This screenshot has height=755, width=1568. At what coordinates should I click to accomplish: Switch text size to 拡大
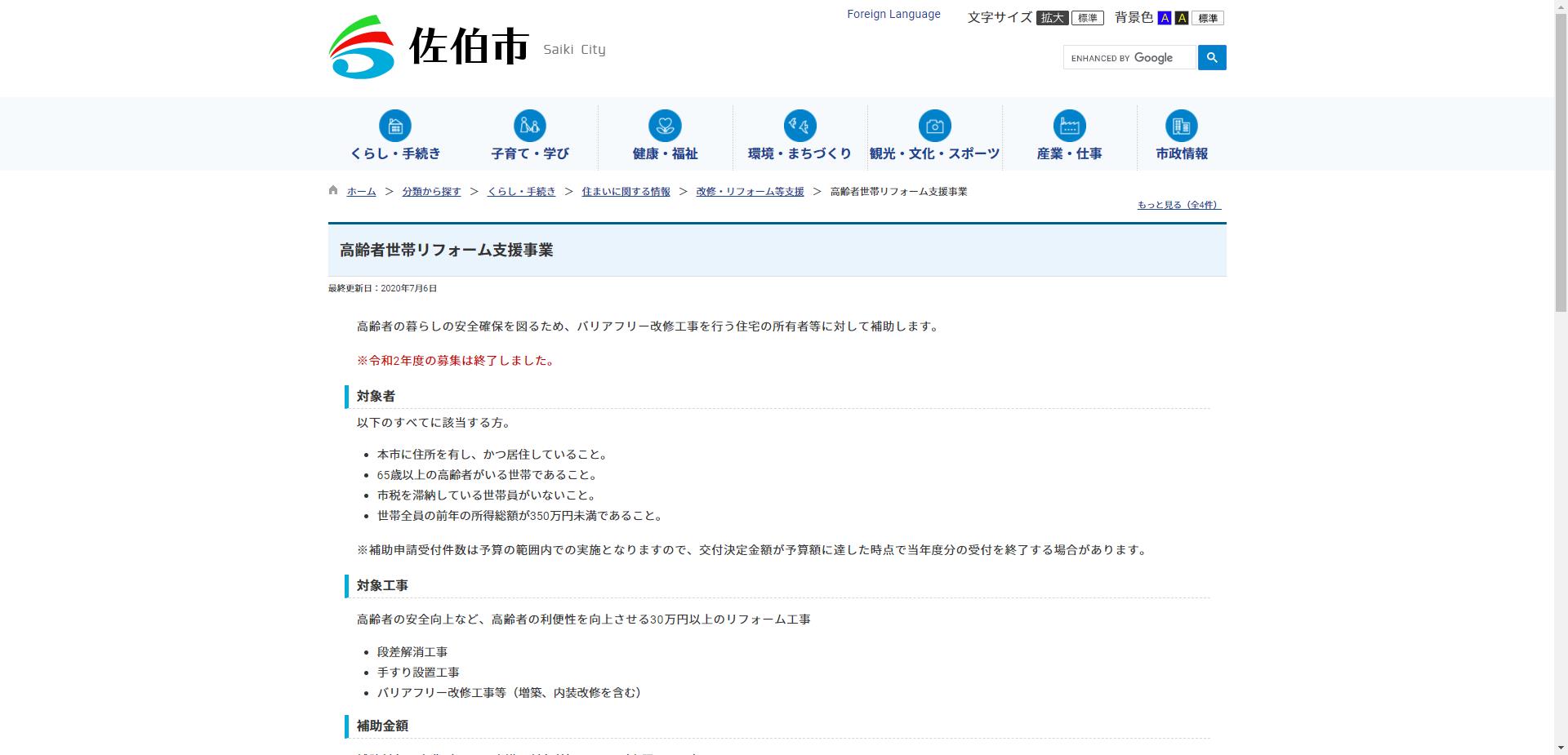pos(1053,17)
